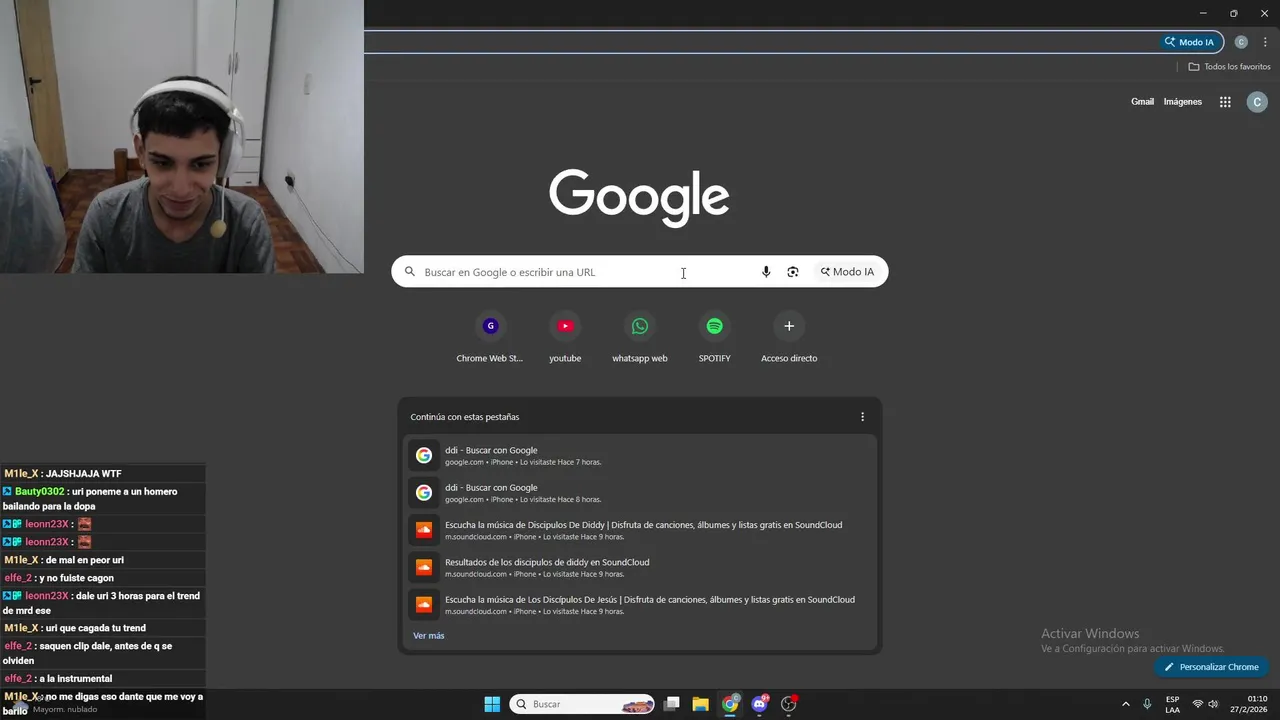
Task: Open the Imágenes link
Action: (x=1183, y=102)
